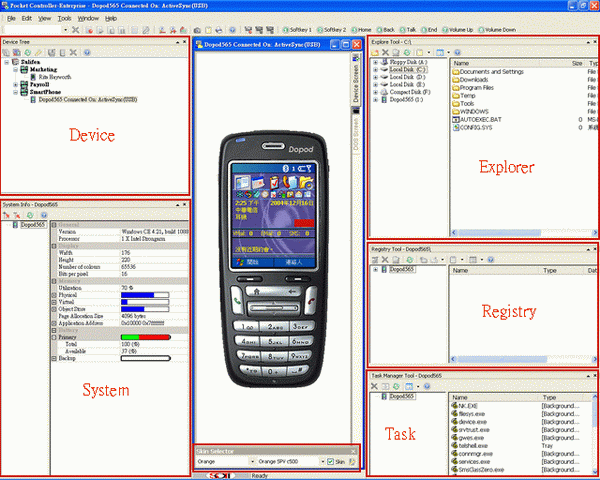Viewport: 600px width, 480px height.
Task: Click the Device Screen vertical tab
Action: (x=355, y=79)
